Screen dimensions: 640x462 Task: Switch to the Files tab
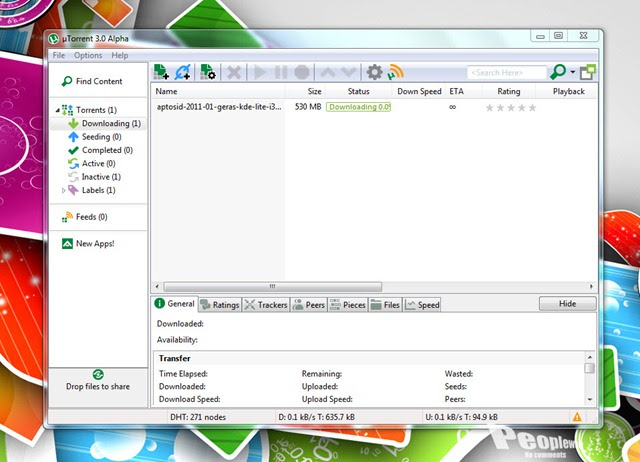click(x=385, y=305)
